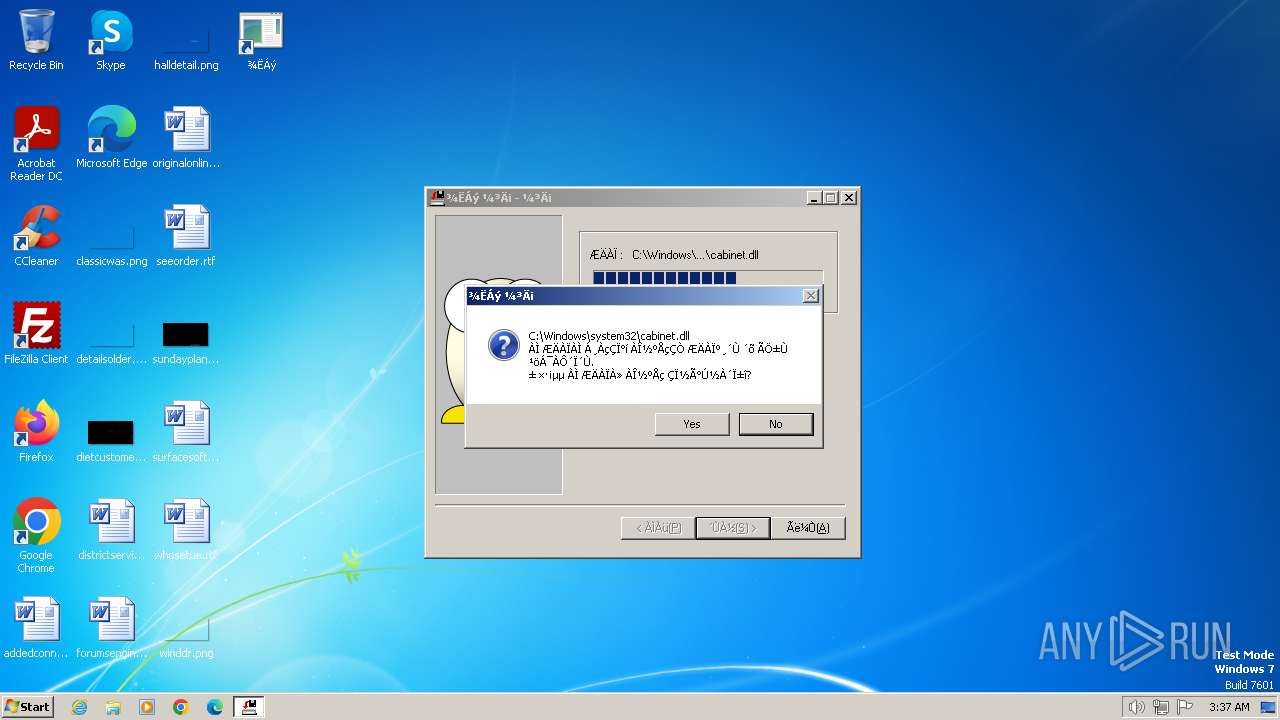Open Action Center flag icon
Viewport: 1280px width, 720px height.
1185,707
